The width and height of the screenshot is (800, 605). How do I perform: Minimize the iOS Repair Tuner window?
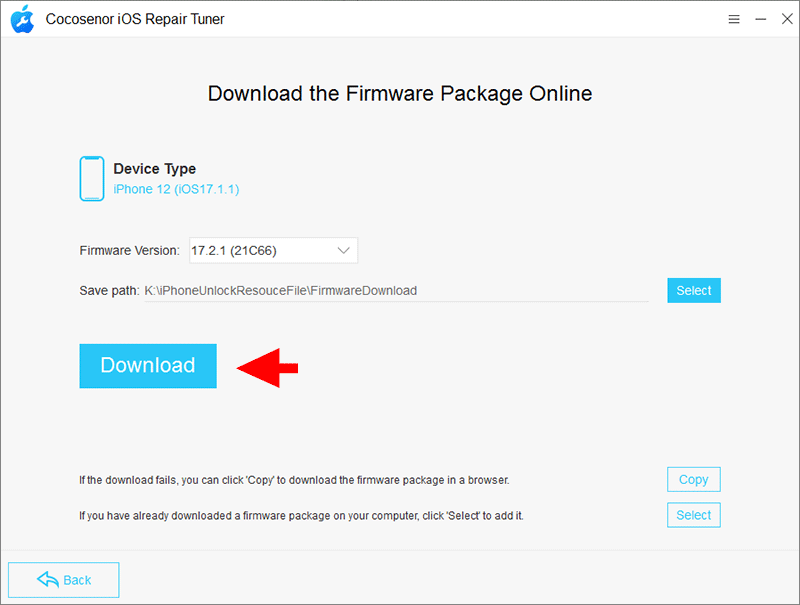pyautogui.click(x=761, y=19)
